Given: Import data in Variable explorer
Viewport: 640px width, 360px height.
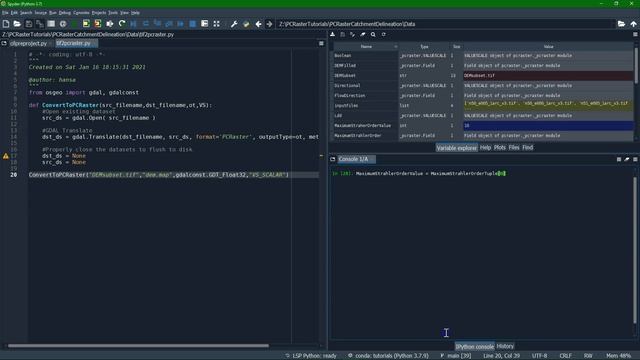Looking at the screenshot, I should point(333,35).
